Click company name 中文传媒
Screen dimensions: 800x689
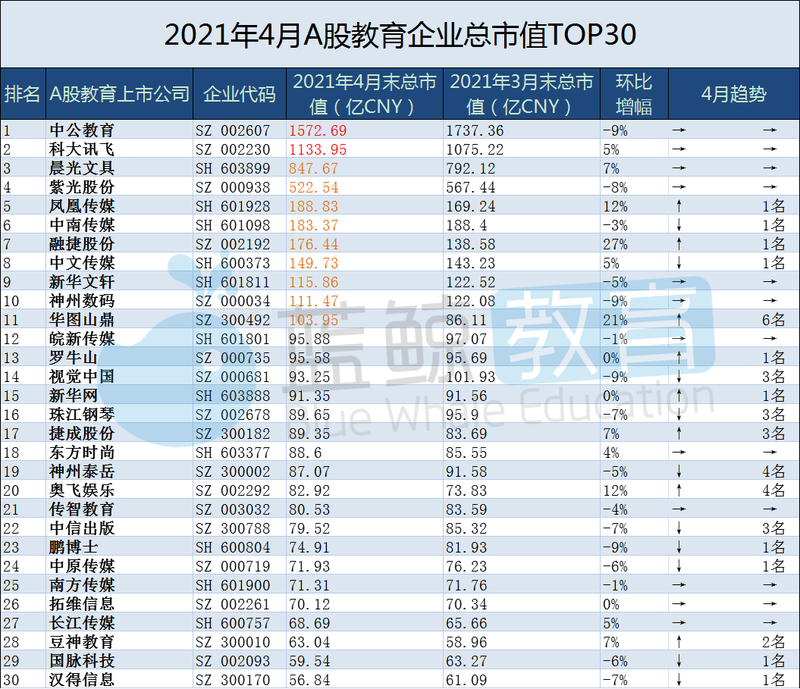tap(82, 262)
